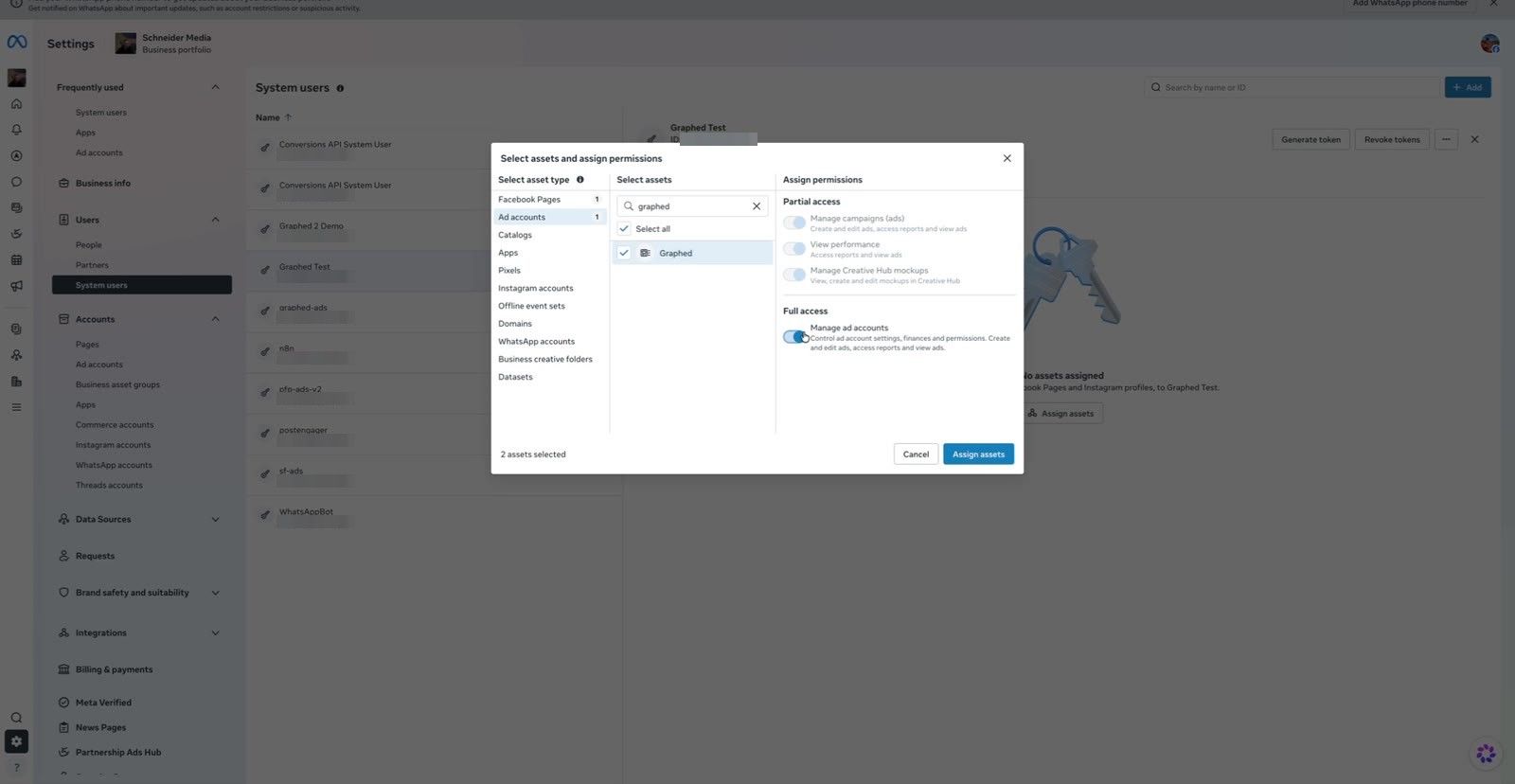Toggle the Select all checkbox

624,229
